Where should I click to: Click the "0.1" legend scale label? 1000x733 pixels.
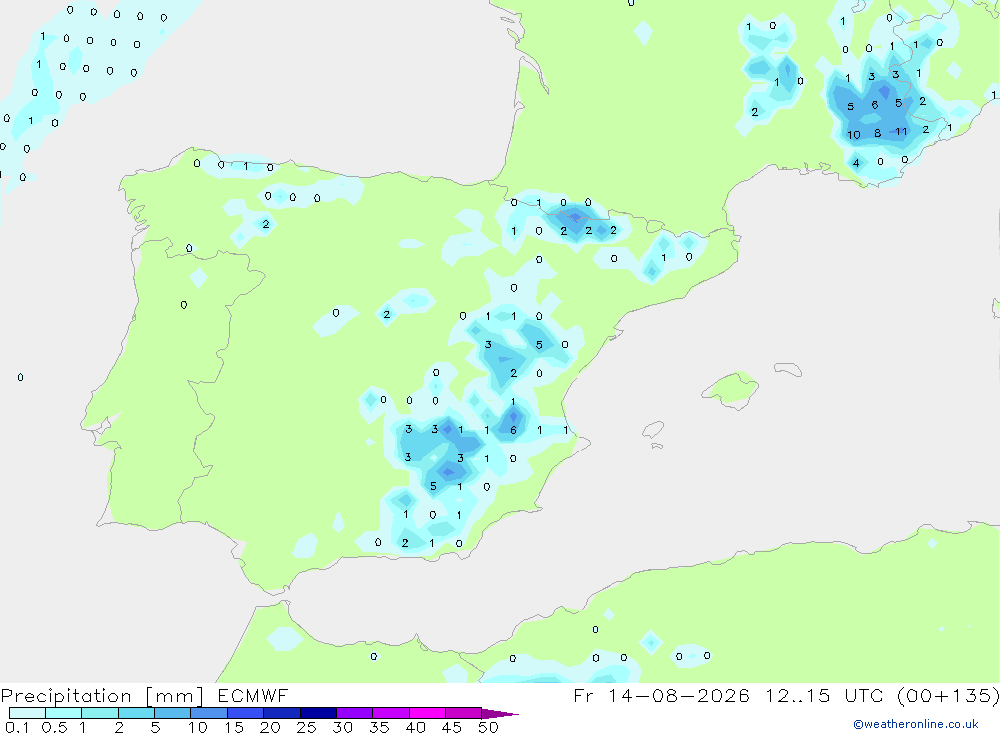pos(17,727)
